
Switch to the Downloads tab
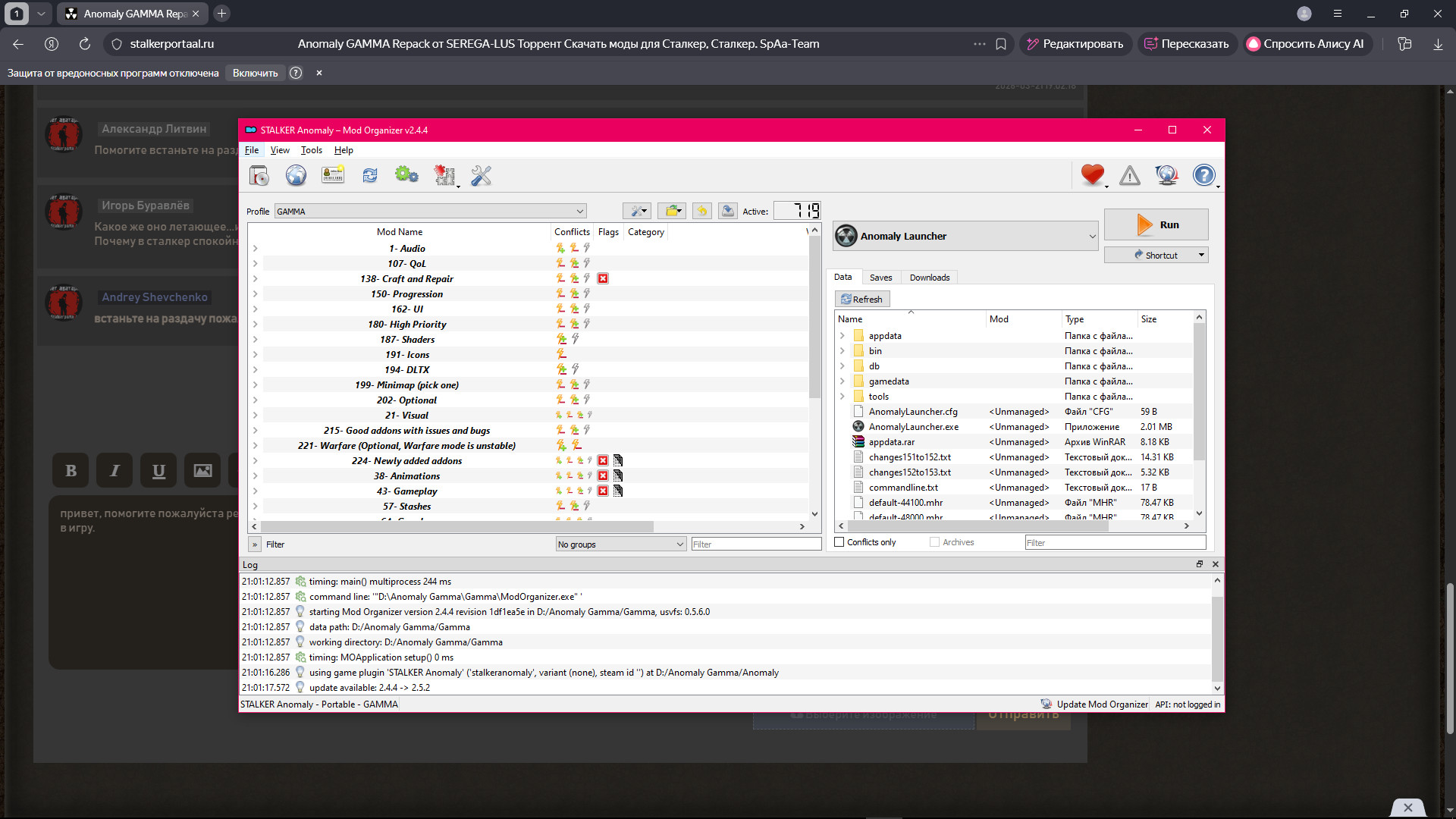(929, 278)
